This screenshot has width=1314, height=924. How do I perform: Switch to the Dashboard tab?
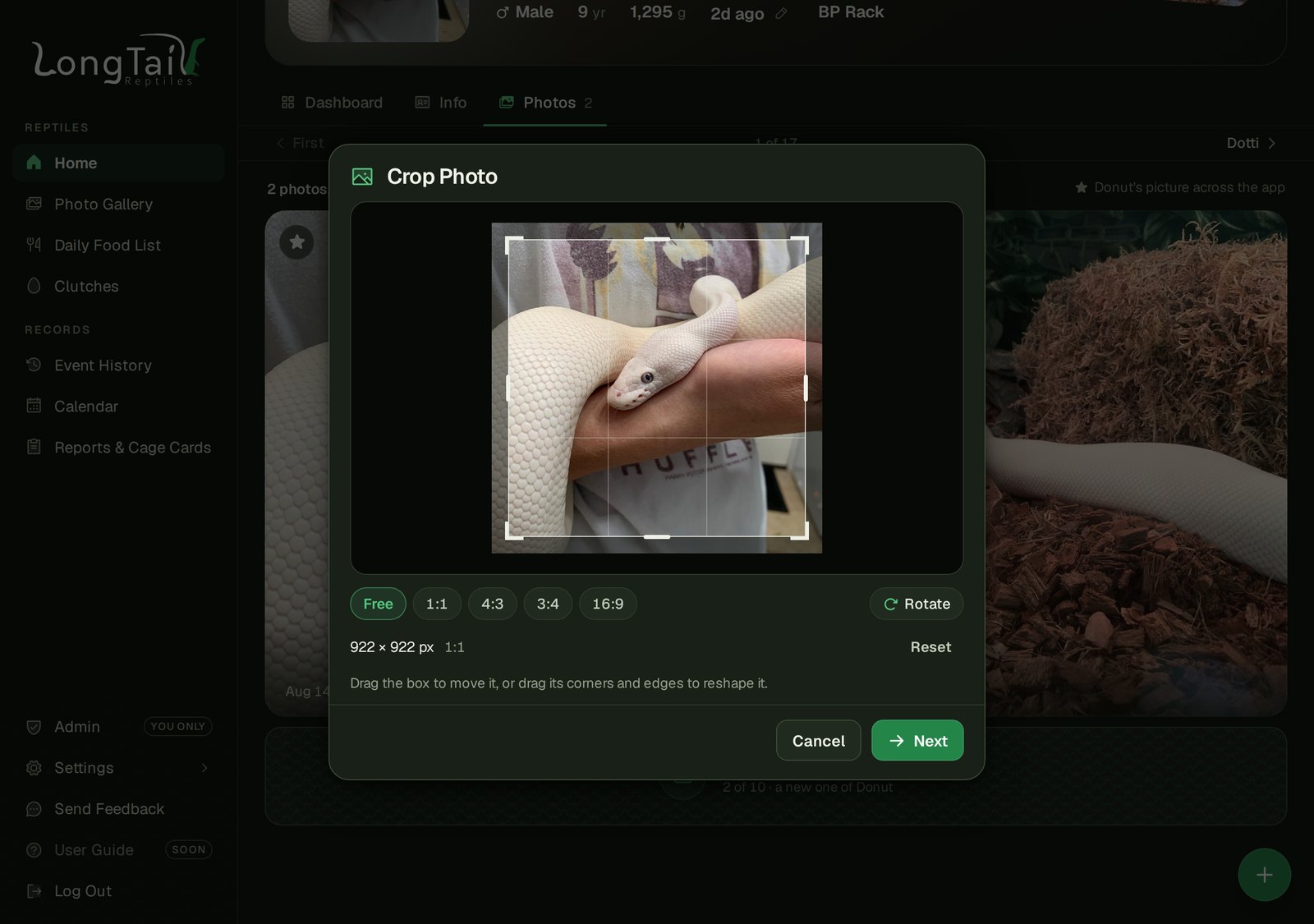(332, 103)
